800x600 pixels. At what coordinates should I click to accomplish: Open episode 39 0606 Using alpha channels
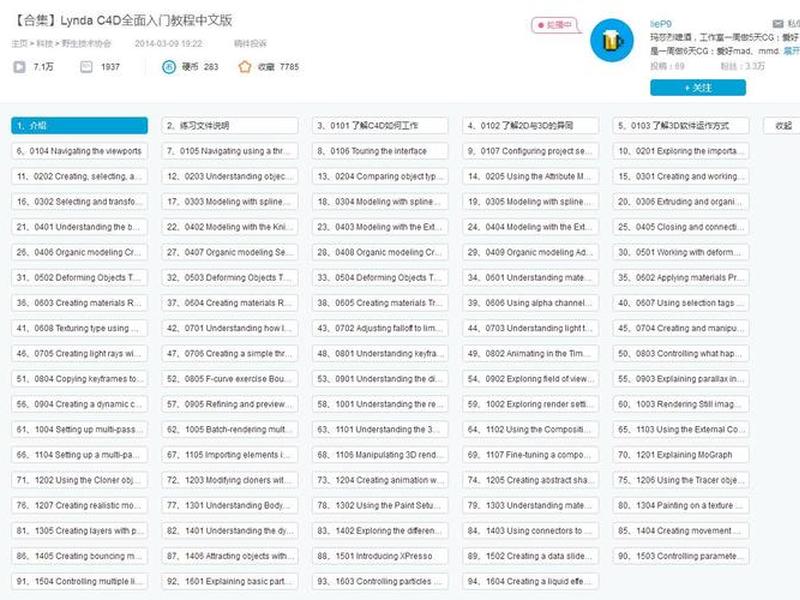(x=531, y=303)
